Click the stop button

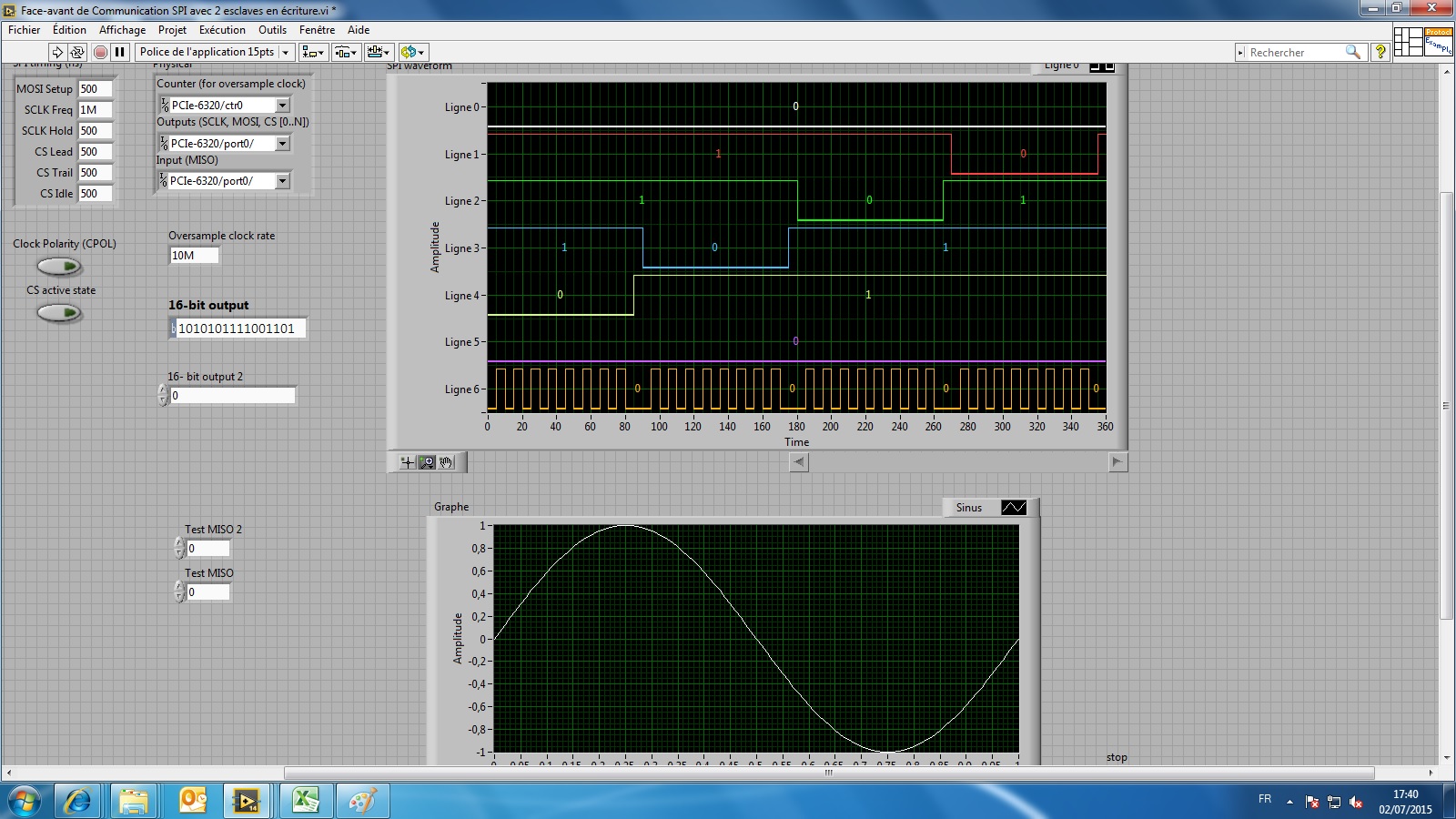(x=1117, y=757)
